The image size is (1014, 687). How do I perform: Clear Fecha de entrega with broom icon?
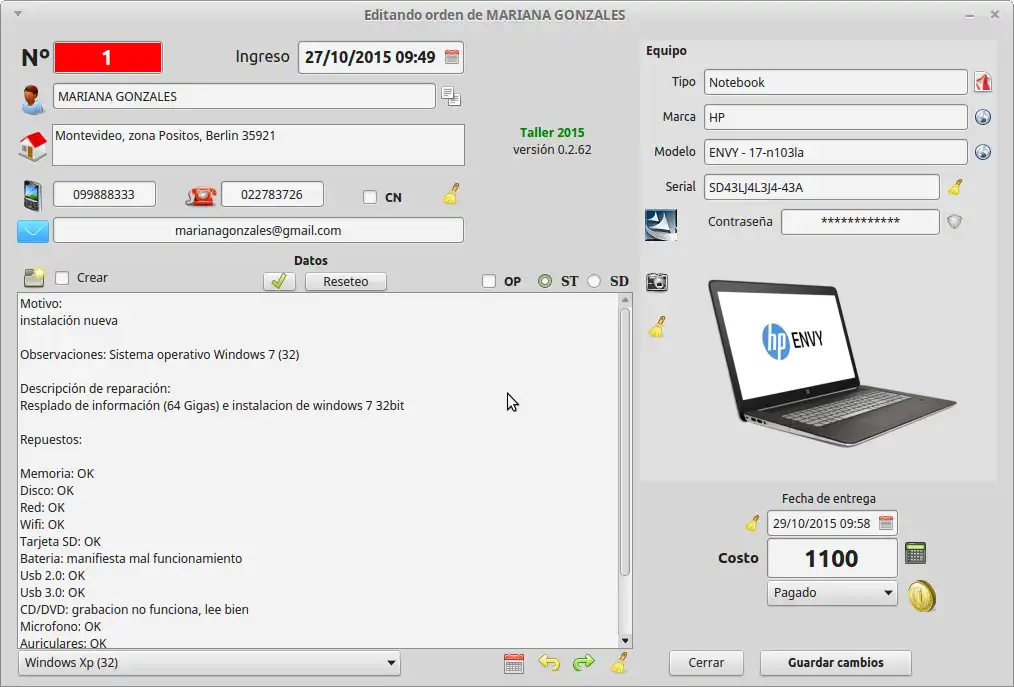point(752,523)
